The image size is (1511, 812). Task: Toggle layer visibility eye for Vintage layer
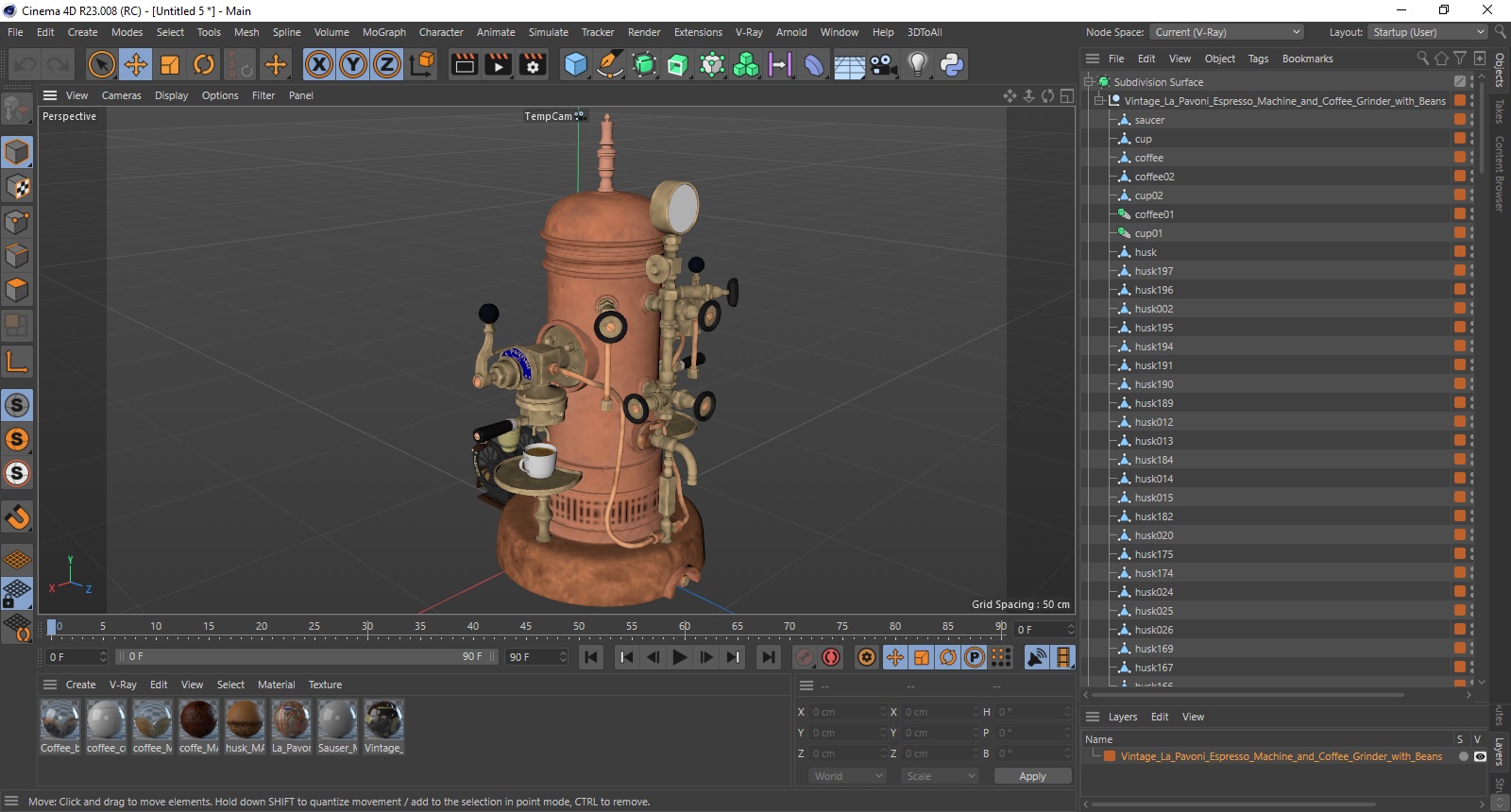point(1480,756)
